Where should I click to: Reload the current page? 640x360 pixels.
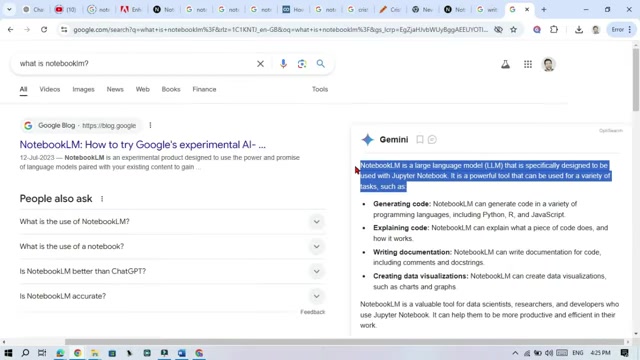coord(44,29)
